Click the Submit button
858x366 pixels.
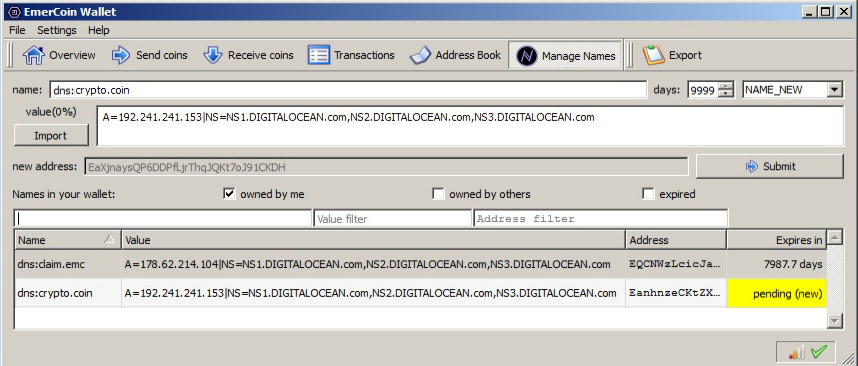click(770, 166)
